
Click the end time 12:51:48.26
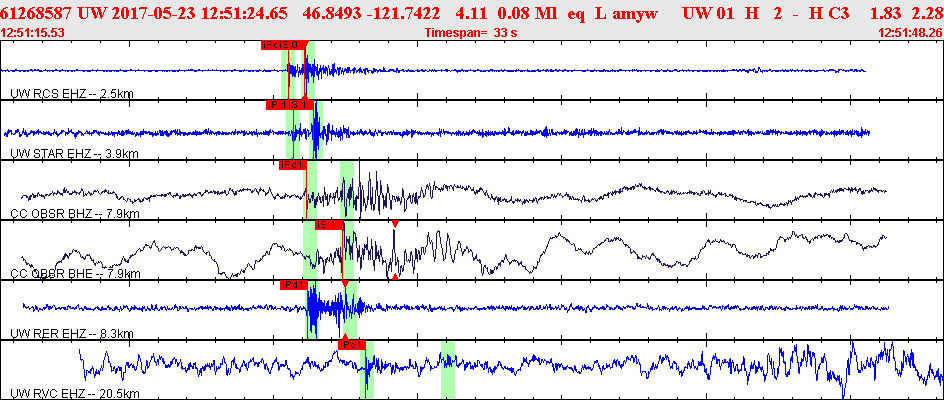pos(910,33)
